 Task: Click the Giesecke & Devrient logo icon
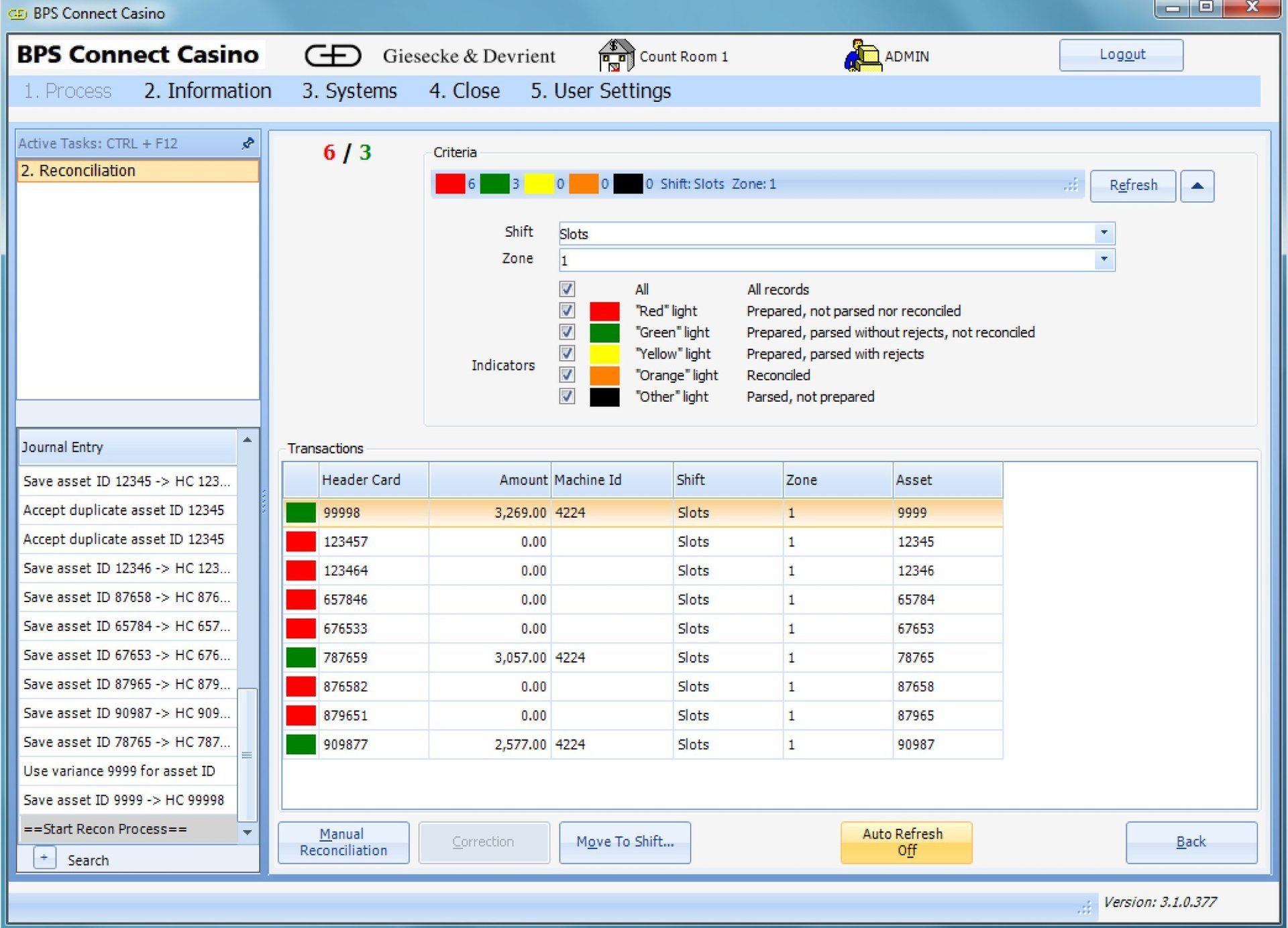pyautogui.click(x=333, y=56)
